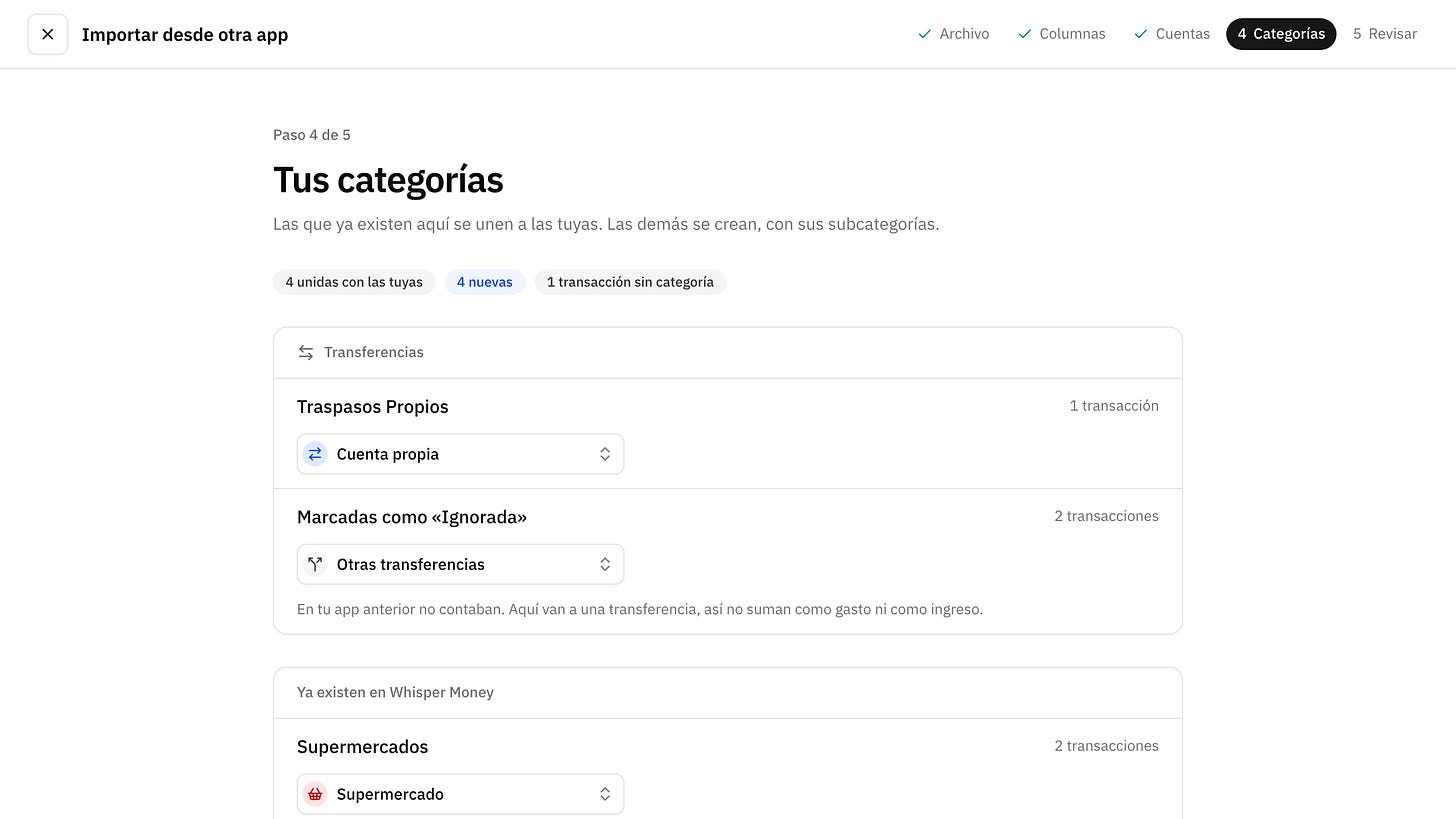Viewport: 1456px width, 819px height.
Task: Go back to the Columnas step
Action: (x=1062, y=34)
